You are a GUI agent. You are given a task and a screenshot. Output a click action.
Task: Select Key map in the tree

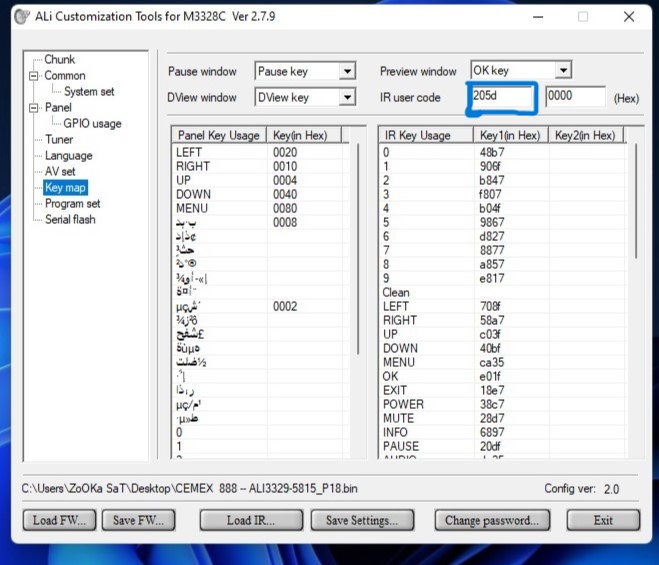65,187
